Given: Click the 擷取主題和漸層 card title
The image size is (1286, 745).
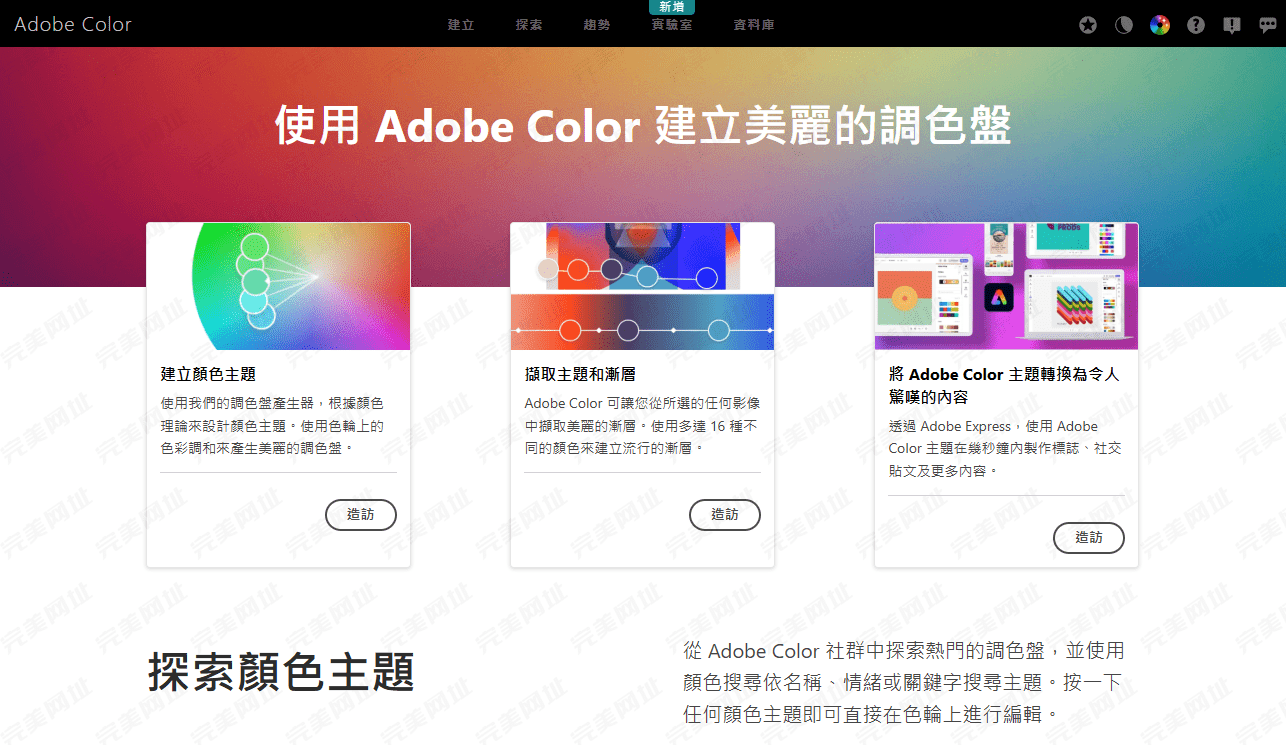Looking at the screenshot, I should [x=580, y=374].
